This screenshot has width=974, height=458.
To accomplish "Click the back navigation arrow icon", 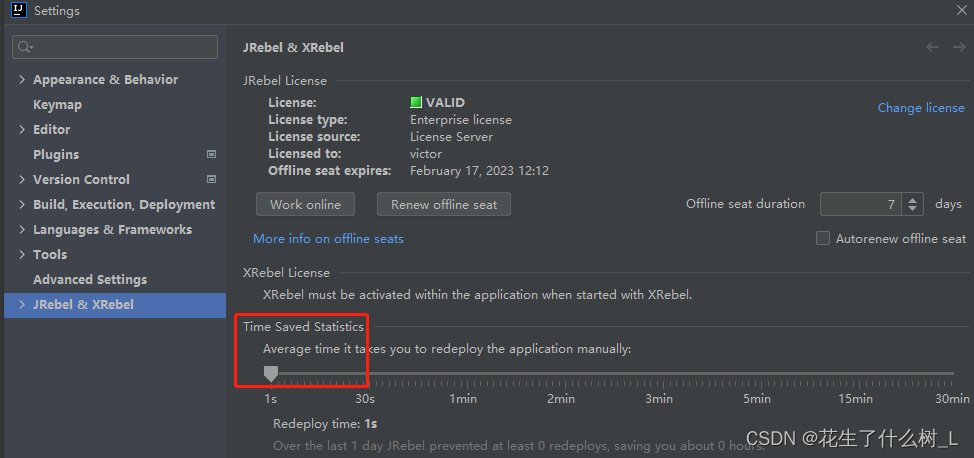I will (932, 47).
